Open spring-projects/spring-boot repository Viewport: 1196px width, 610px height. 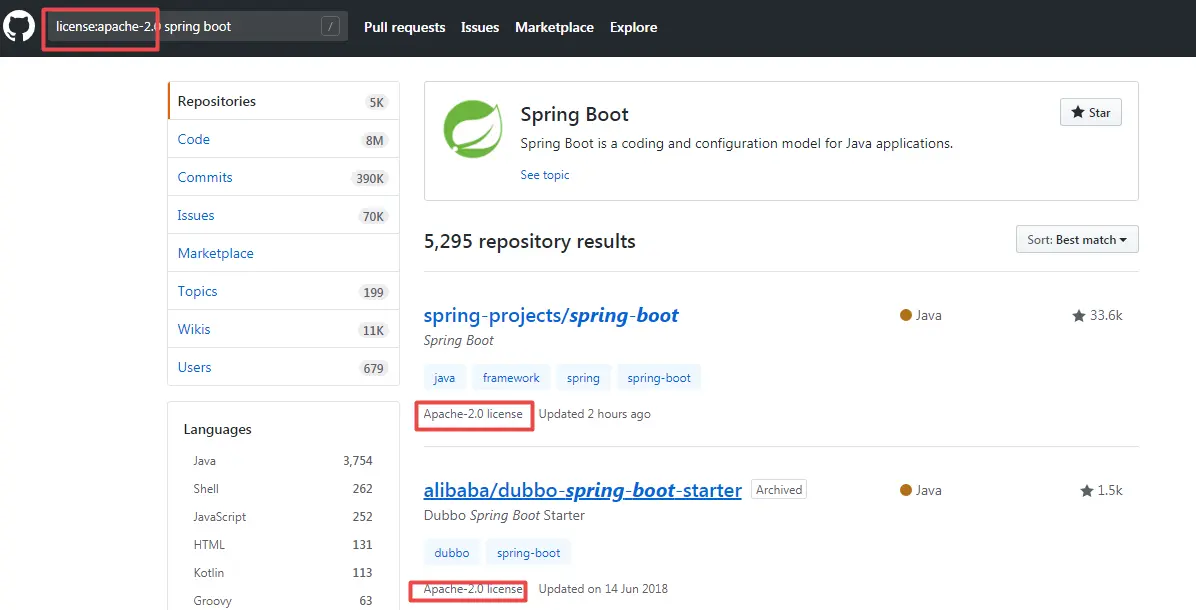(551, 315)
